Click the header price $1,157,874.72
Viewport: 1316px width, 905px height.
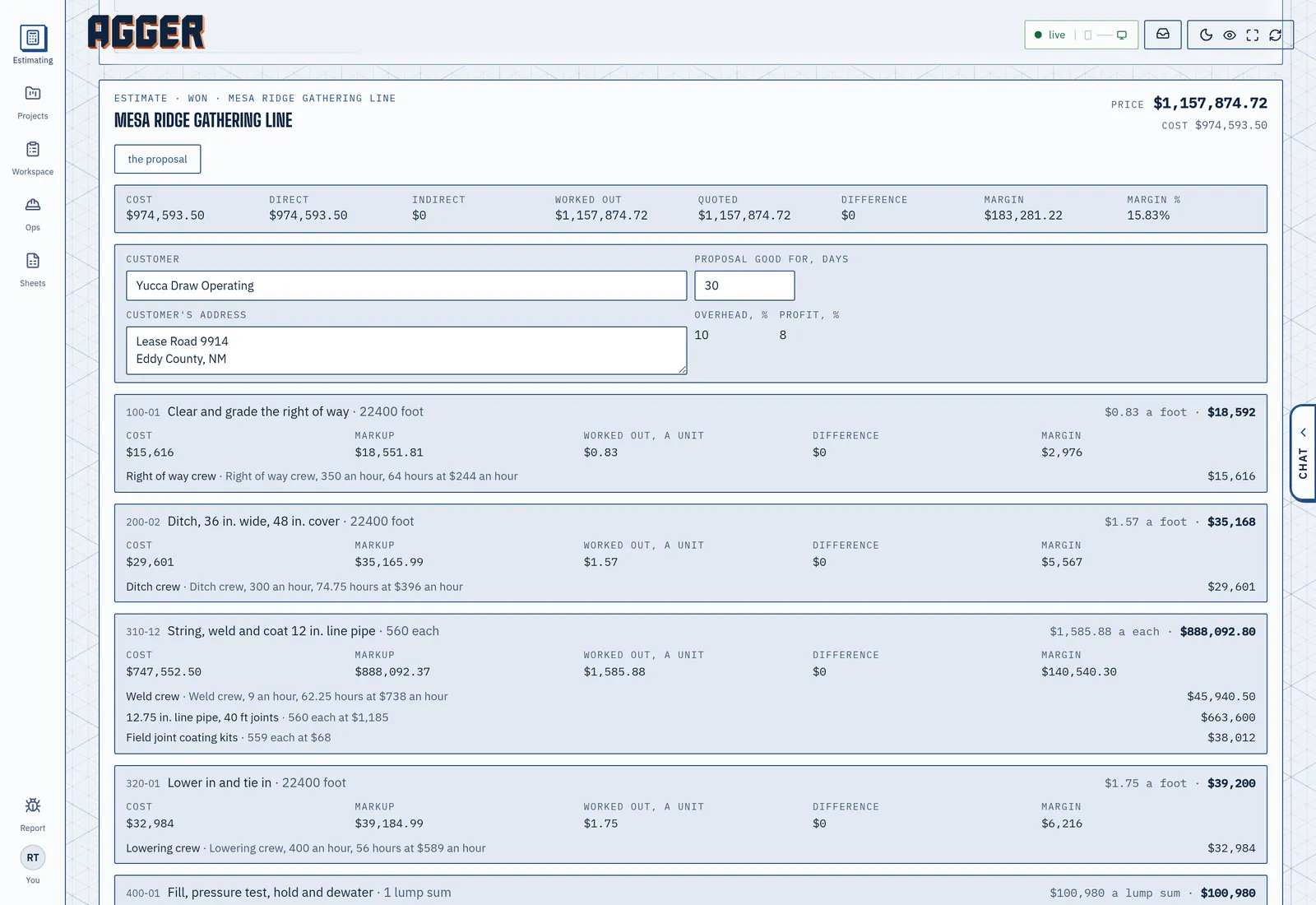1210,103
